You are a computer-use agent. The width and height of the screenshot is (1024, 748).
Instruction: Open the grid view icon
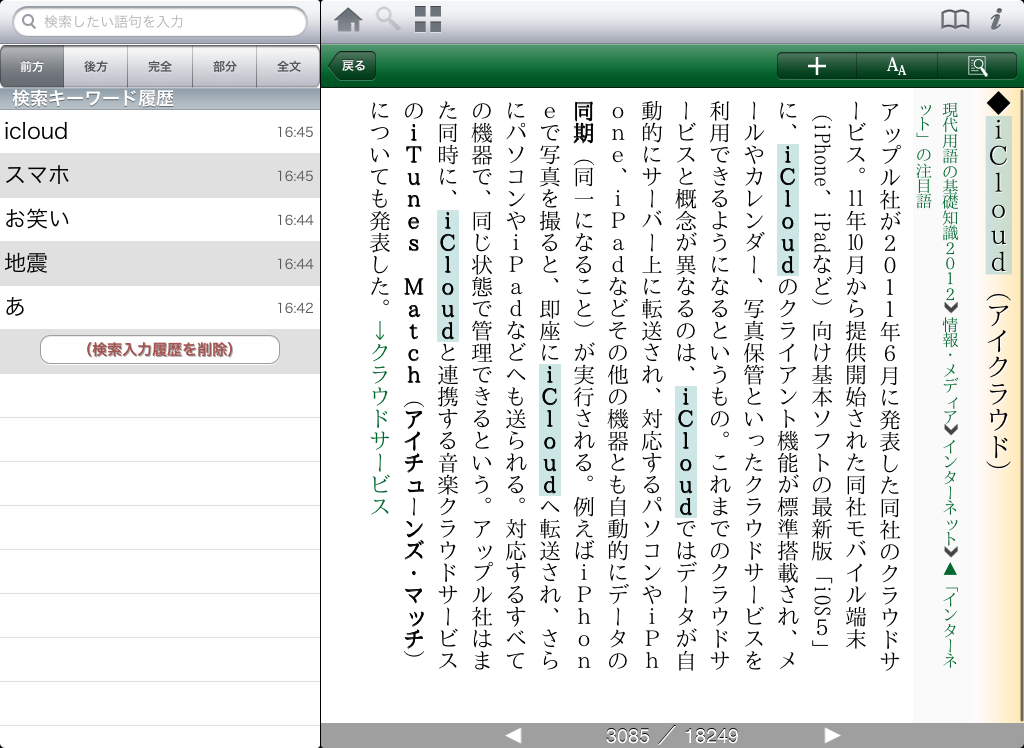point(428,19)
